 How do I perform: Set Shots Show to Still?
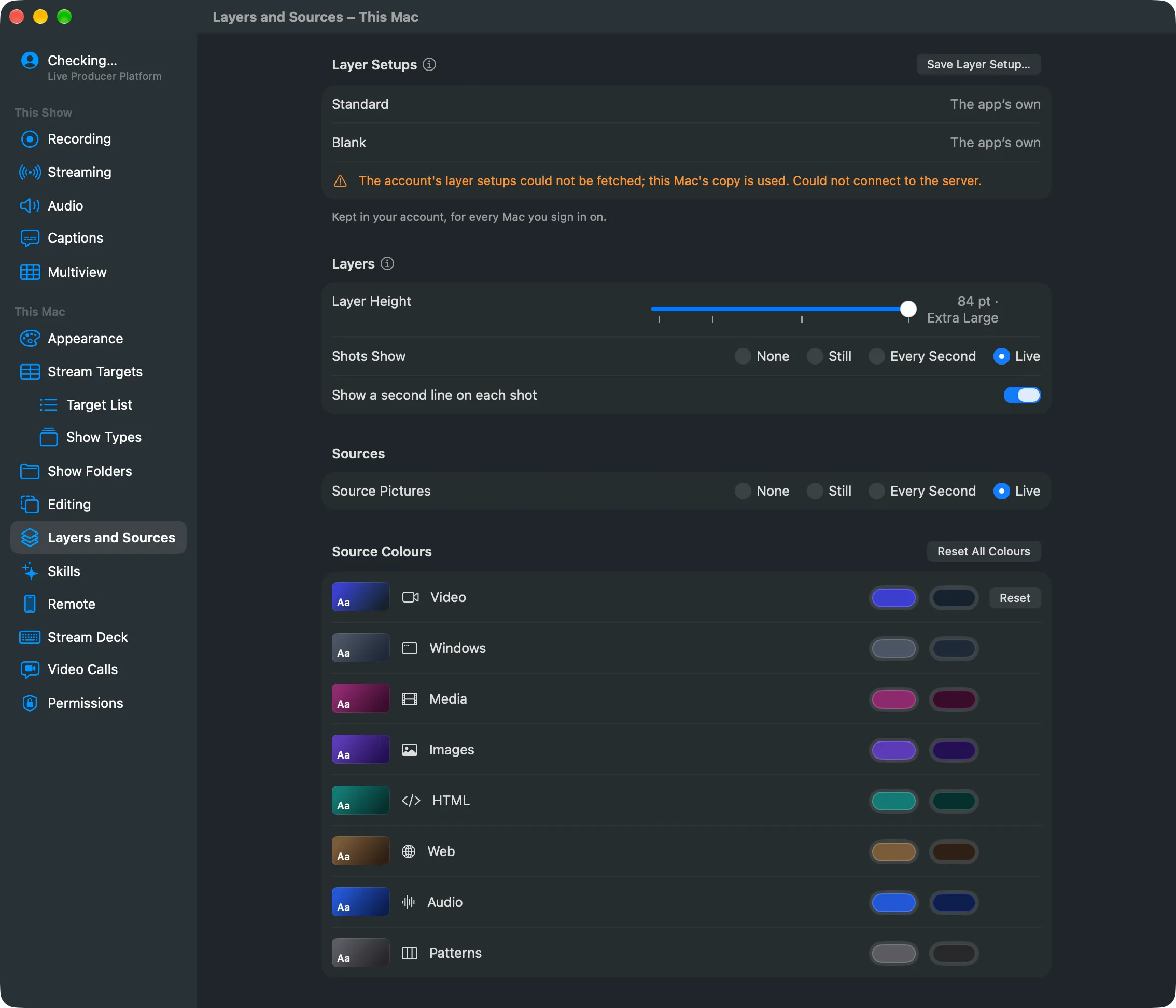815,356
